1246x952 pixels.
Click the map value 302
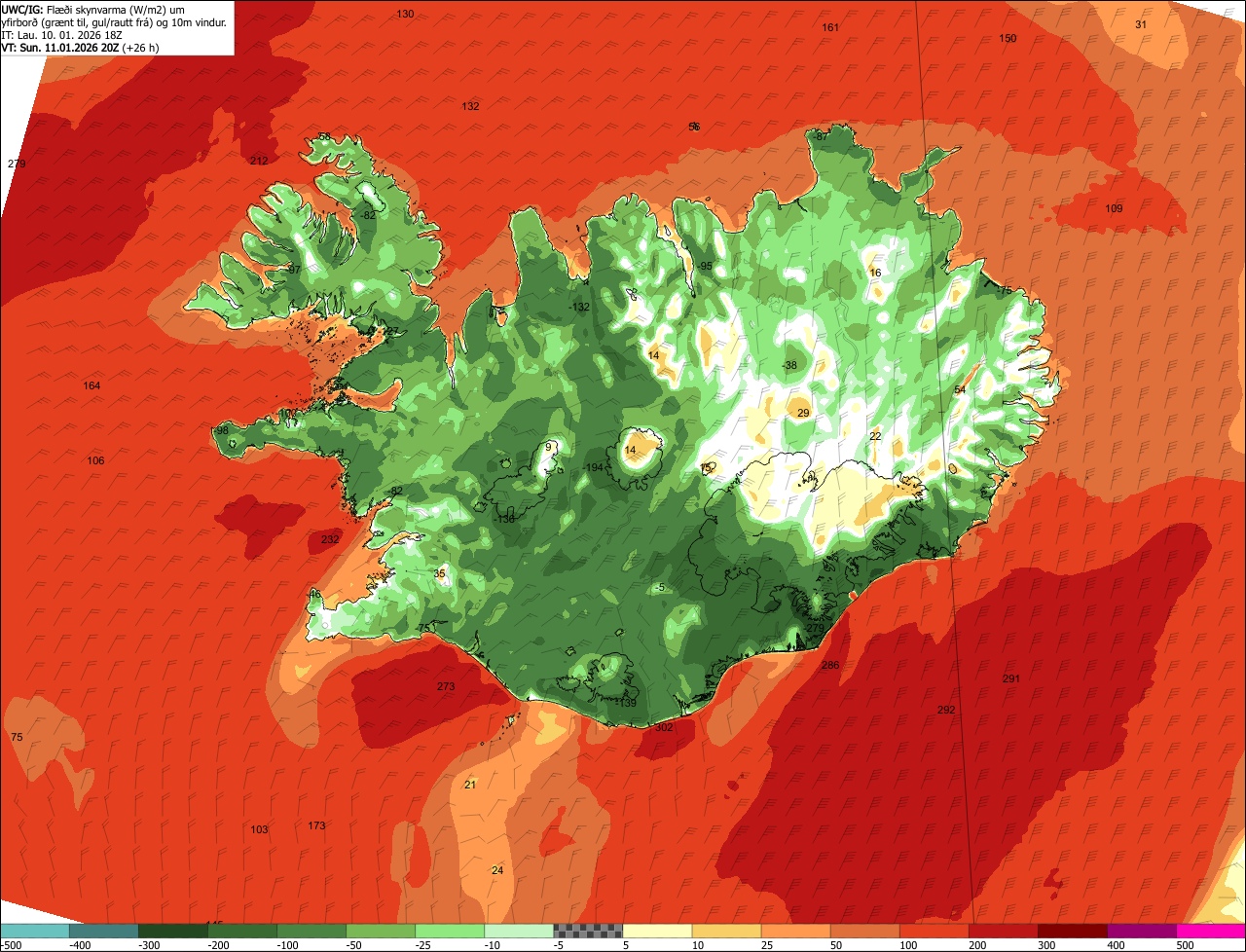pos(664,727)
